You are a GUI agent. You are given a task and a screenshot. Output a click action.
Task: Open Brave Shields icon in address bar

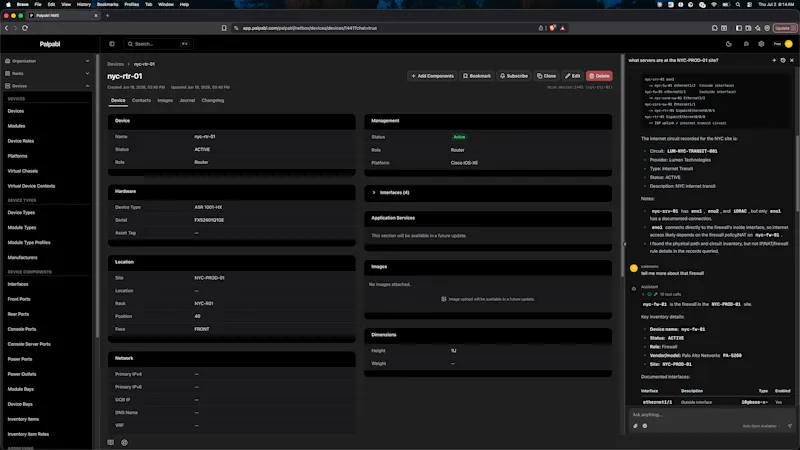[x=552, y=28]
